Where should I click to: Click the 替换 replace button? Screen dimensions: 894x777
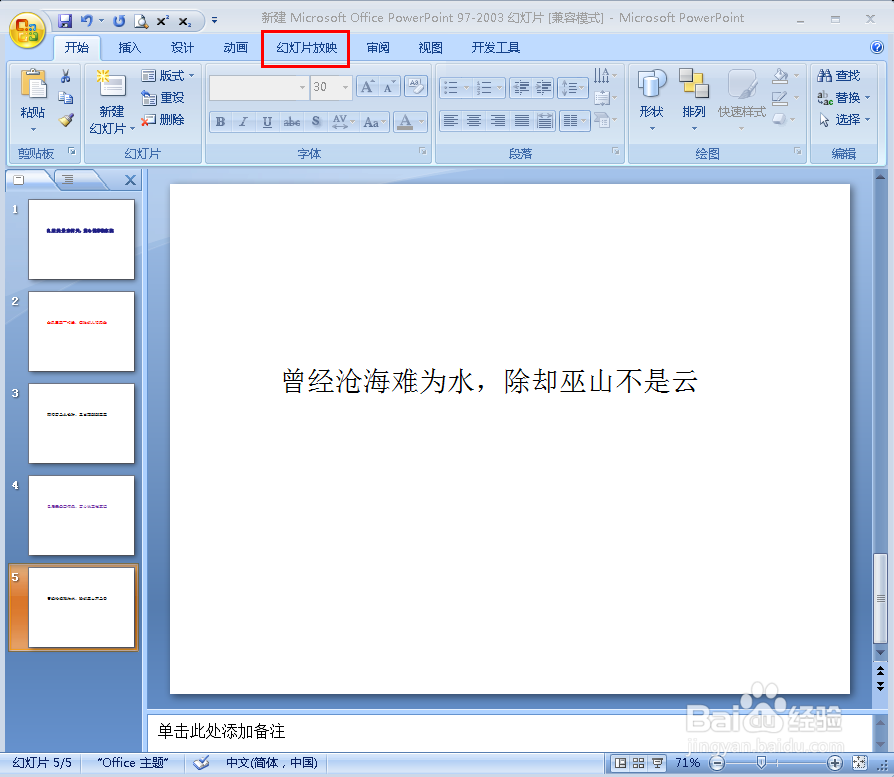pos(844,97)
